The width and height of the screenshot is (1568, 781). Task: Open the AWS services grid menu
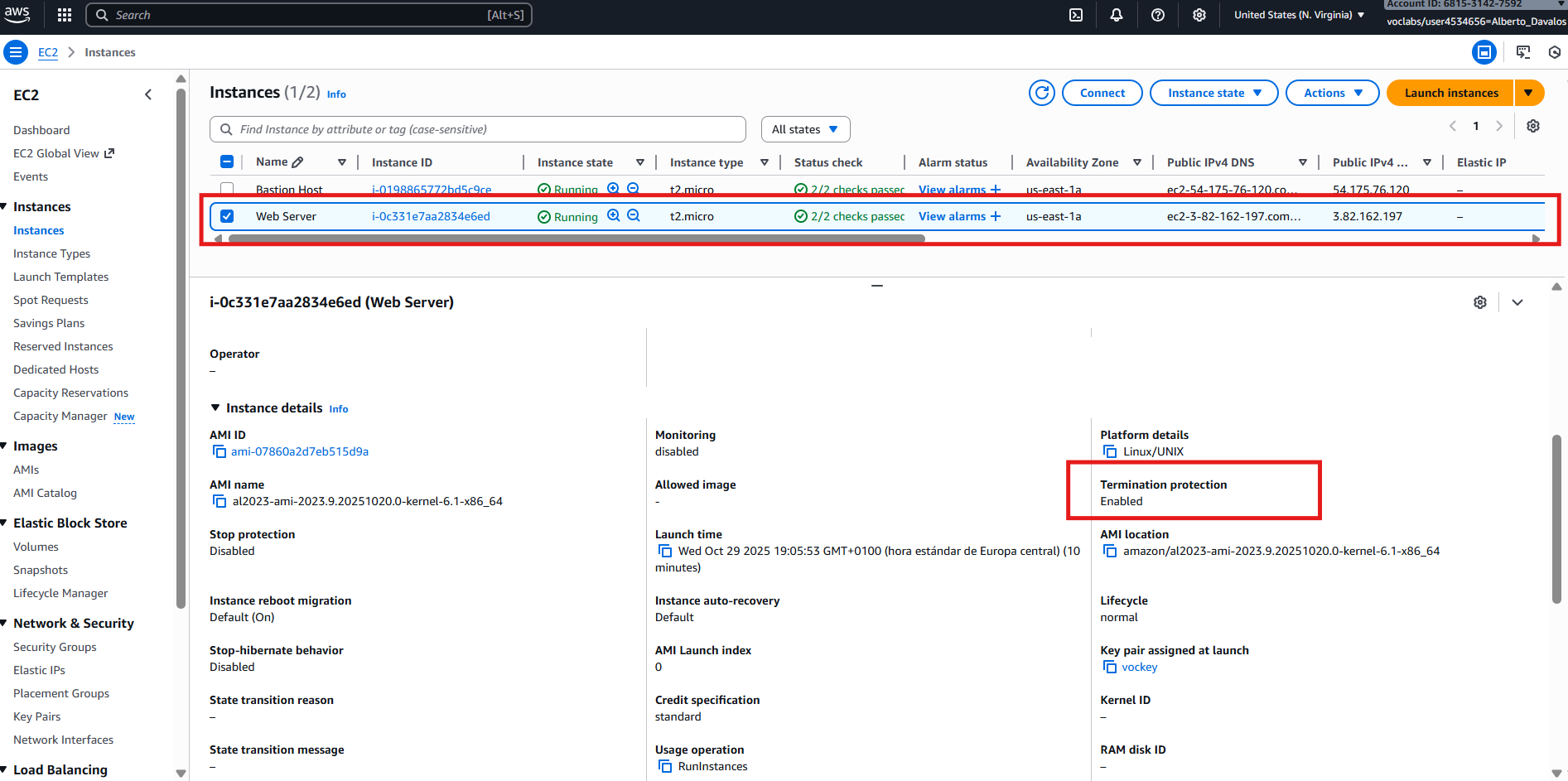tap(65, 15)
